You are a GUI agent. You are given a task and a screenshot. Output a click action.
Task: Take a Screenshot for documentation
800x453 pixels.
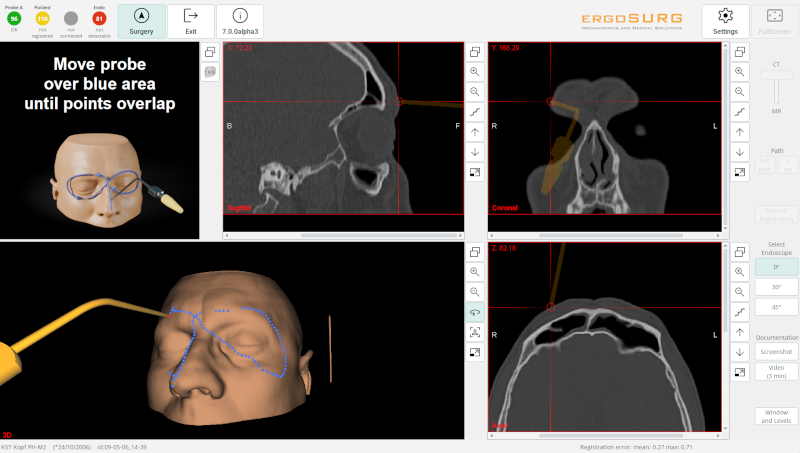click(776, 352)
